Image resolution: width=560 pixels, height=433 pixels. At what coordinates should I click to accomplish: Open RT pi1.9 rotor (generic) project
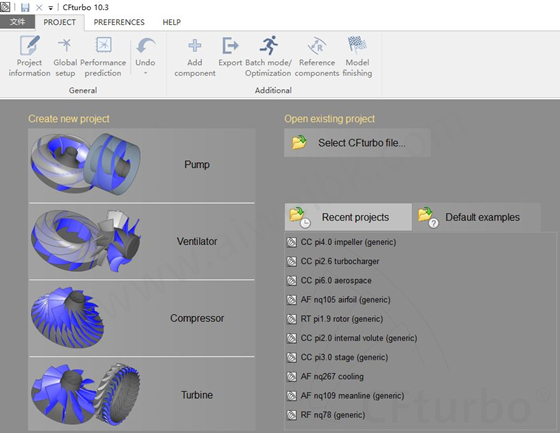[x=342, y=319]
